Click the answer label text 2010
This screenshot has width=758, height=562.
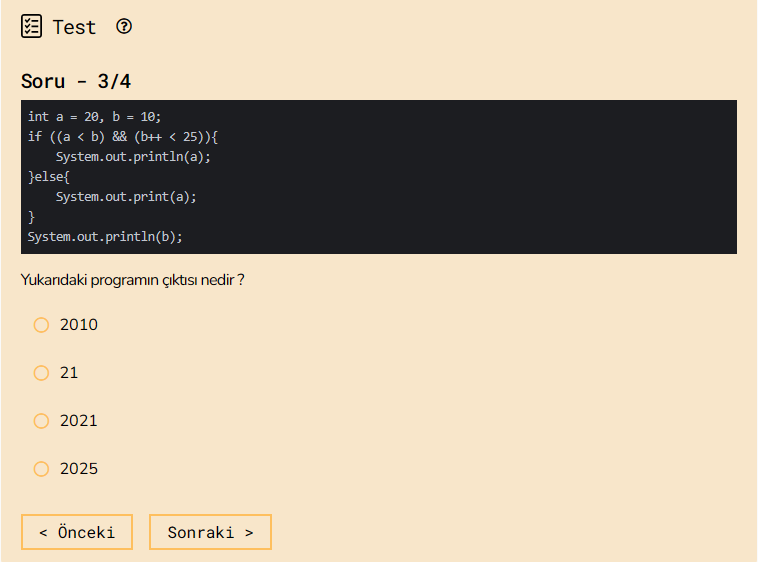coord(79,325)
